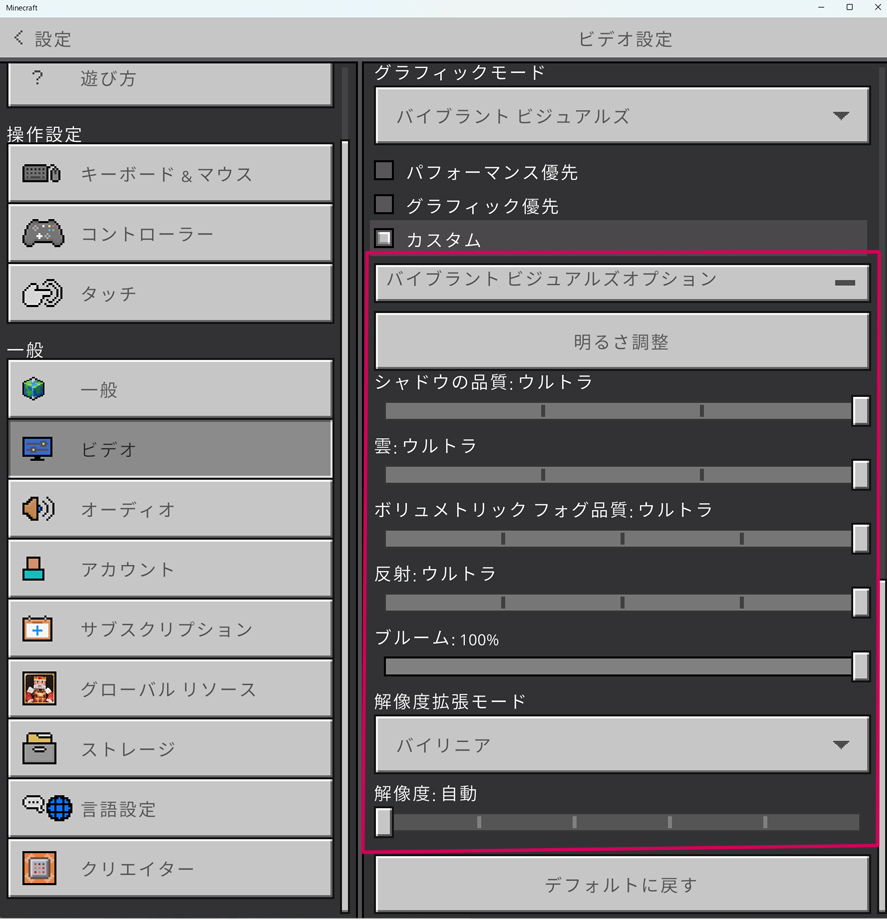Enable グラフィック優先 option
The width and height of the screenshot is (887, 920).
pos(384,205)
